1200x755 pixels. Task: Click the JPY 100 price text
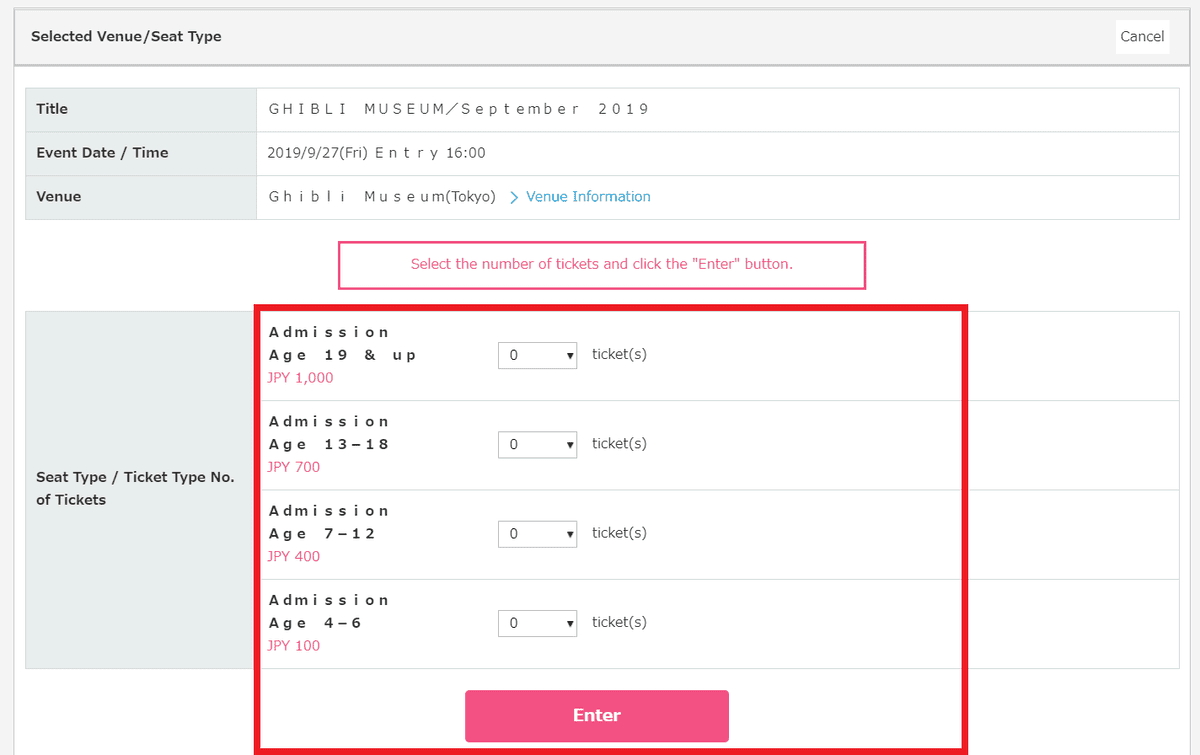coord(294,646)
